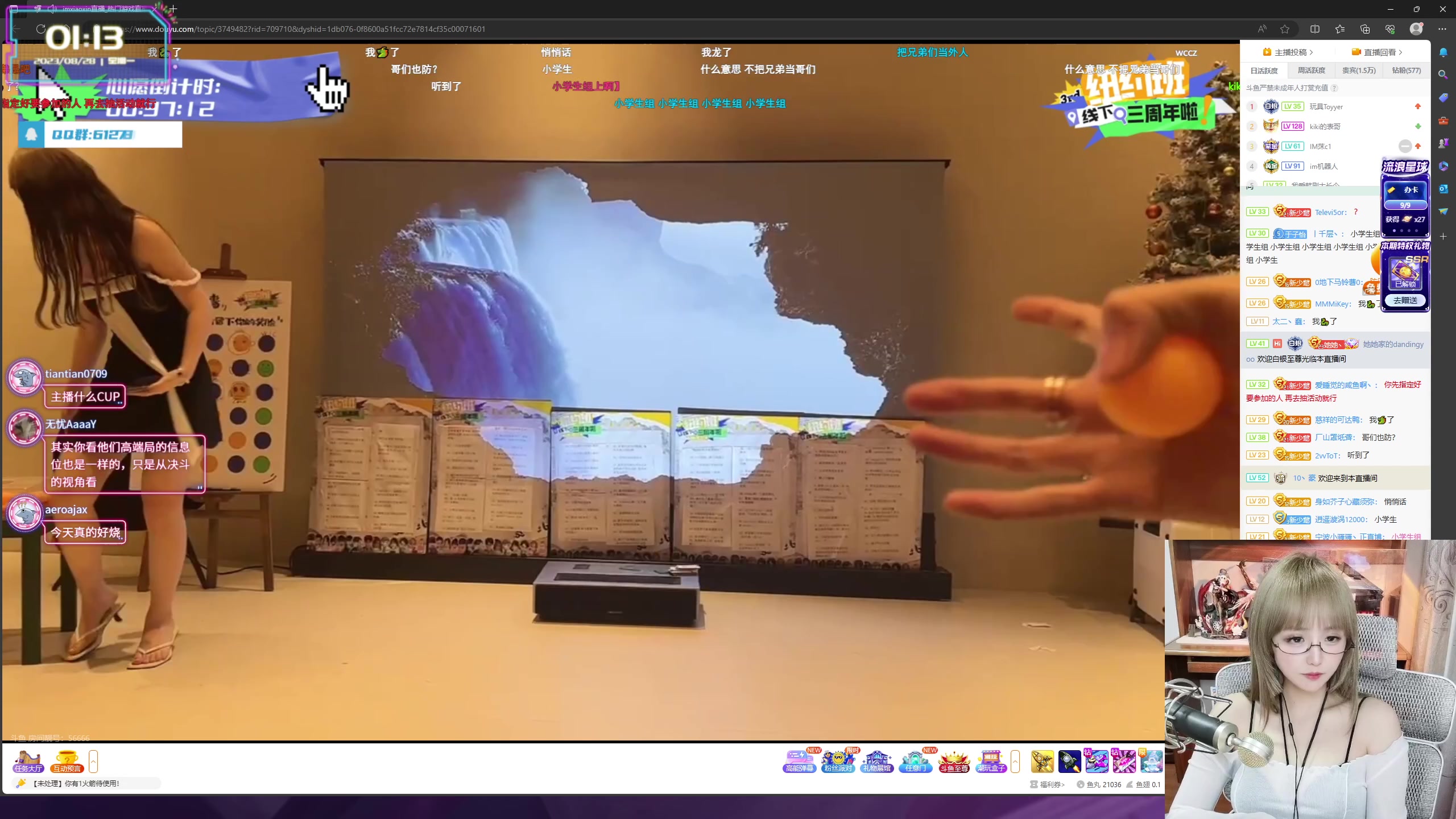Click the 办卡 button in 流浪星球 widget
This screenshot has width=1456, height=819.
click(x=1405, y=190)
